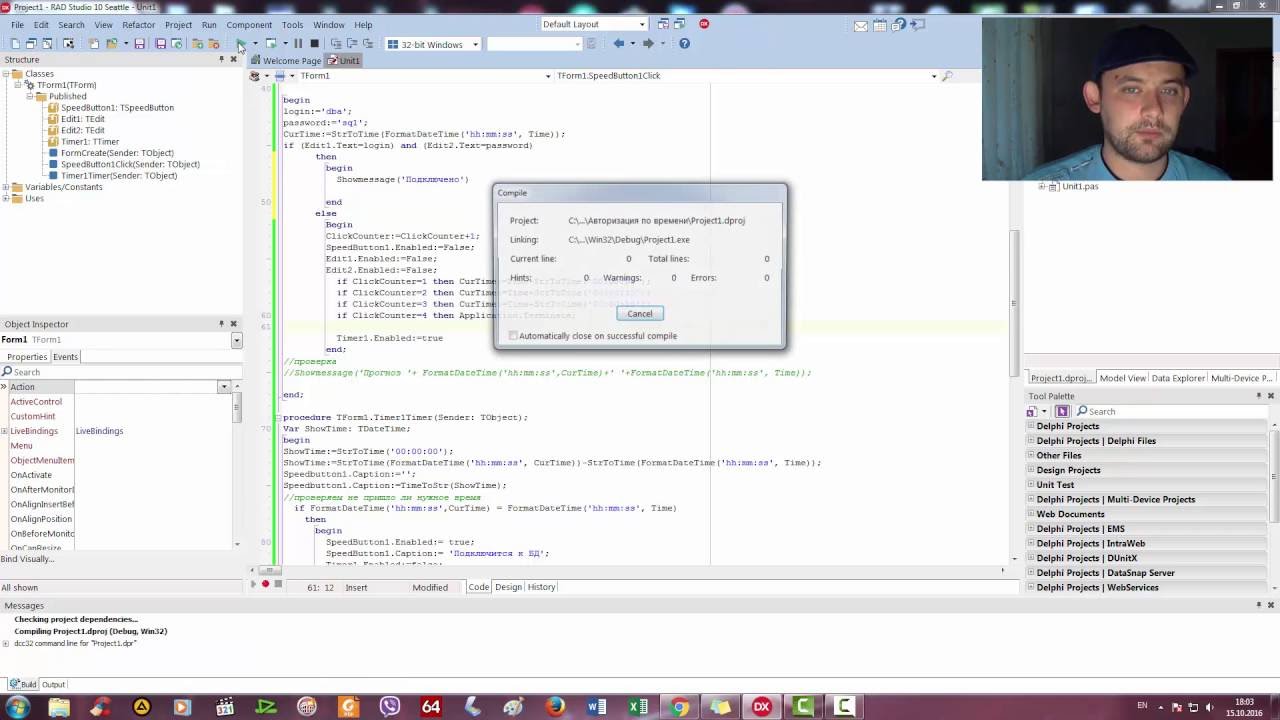Click the Forward navigation arrow icon

tap(648, 43)
